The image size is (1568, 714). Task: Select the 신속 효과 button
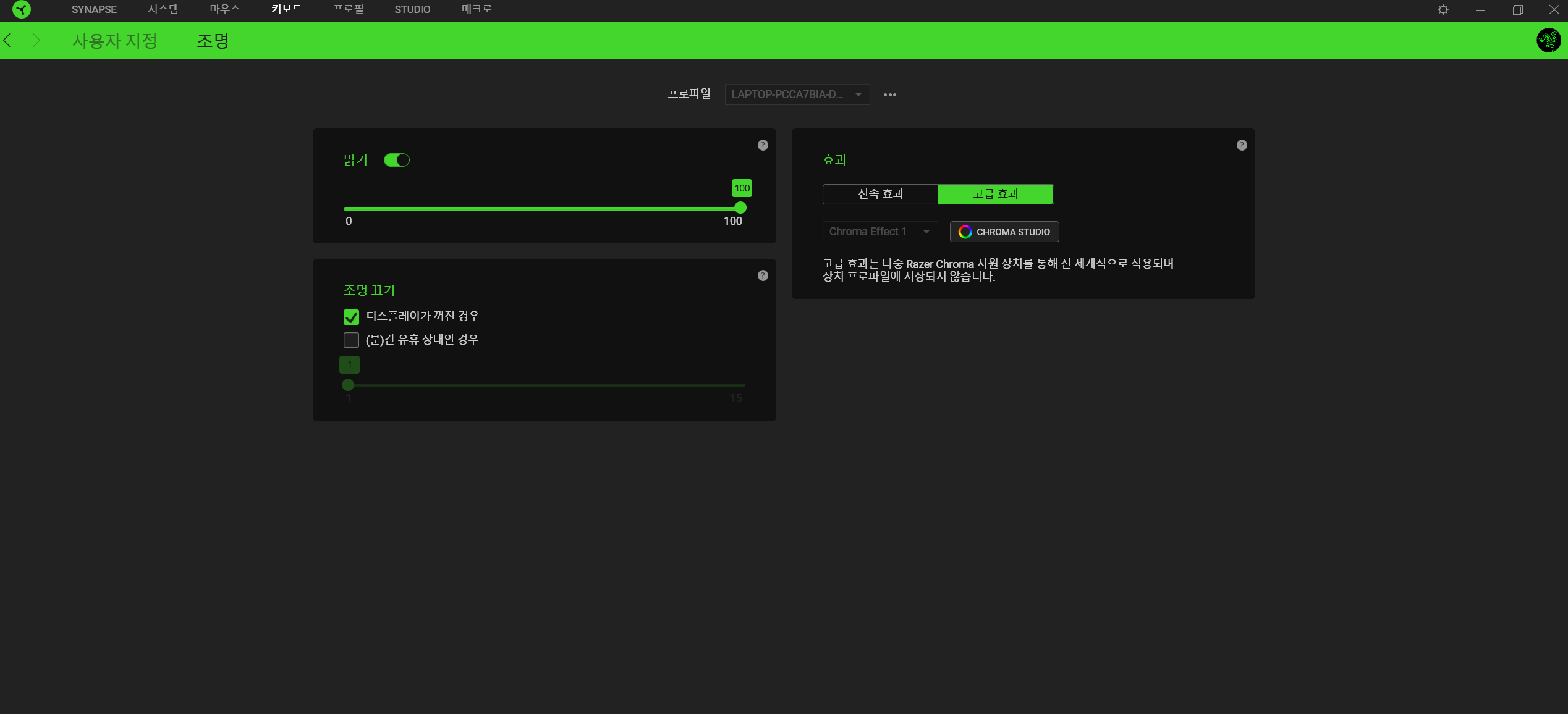click(x=880, y=194)
